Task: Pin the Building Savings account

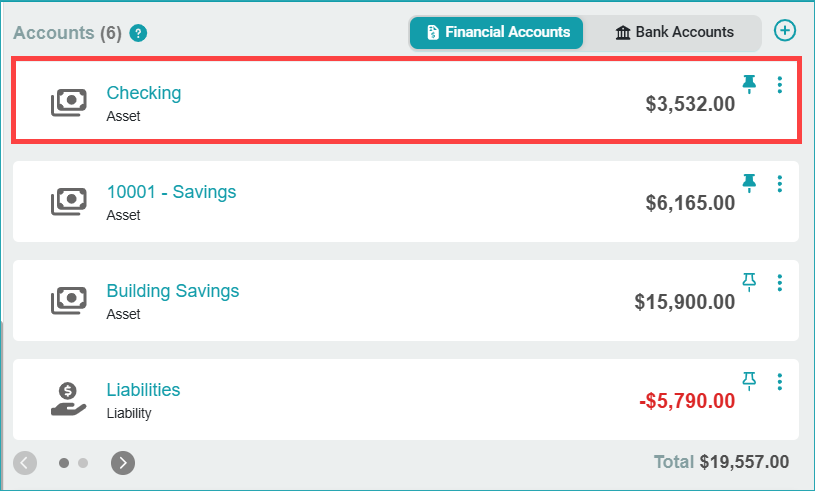Action: (749, 282)
